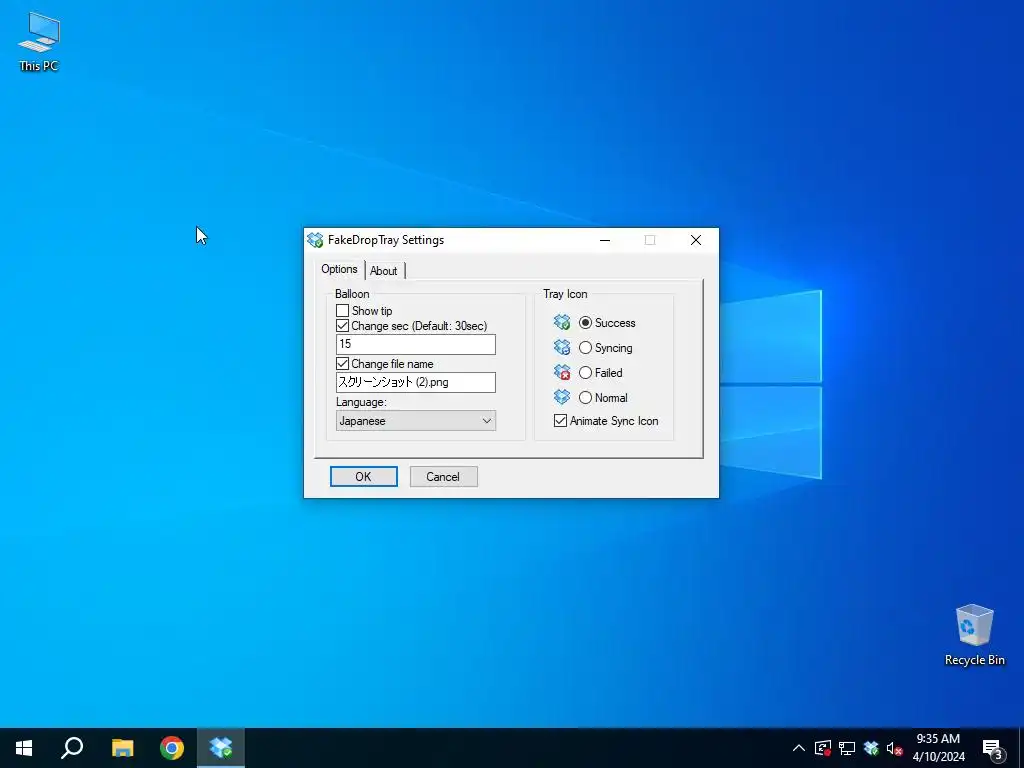Image resolution: width=1024 pixels, height=768 pixels.
Task: Open the Windows Start menu
Action: point(24,748)
